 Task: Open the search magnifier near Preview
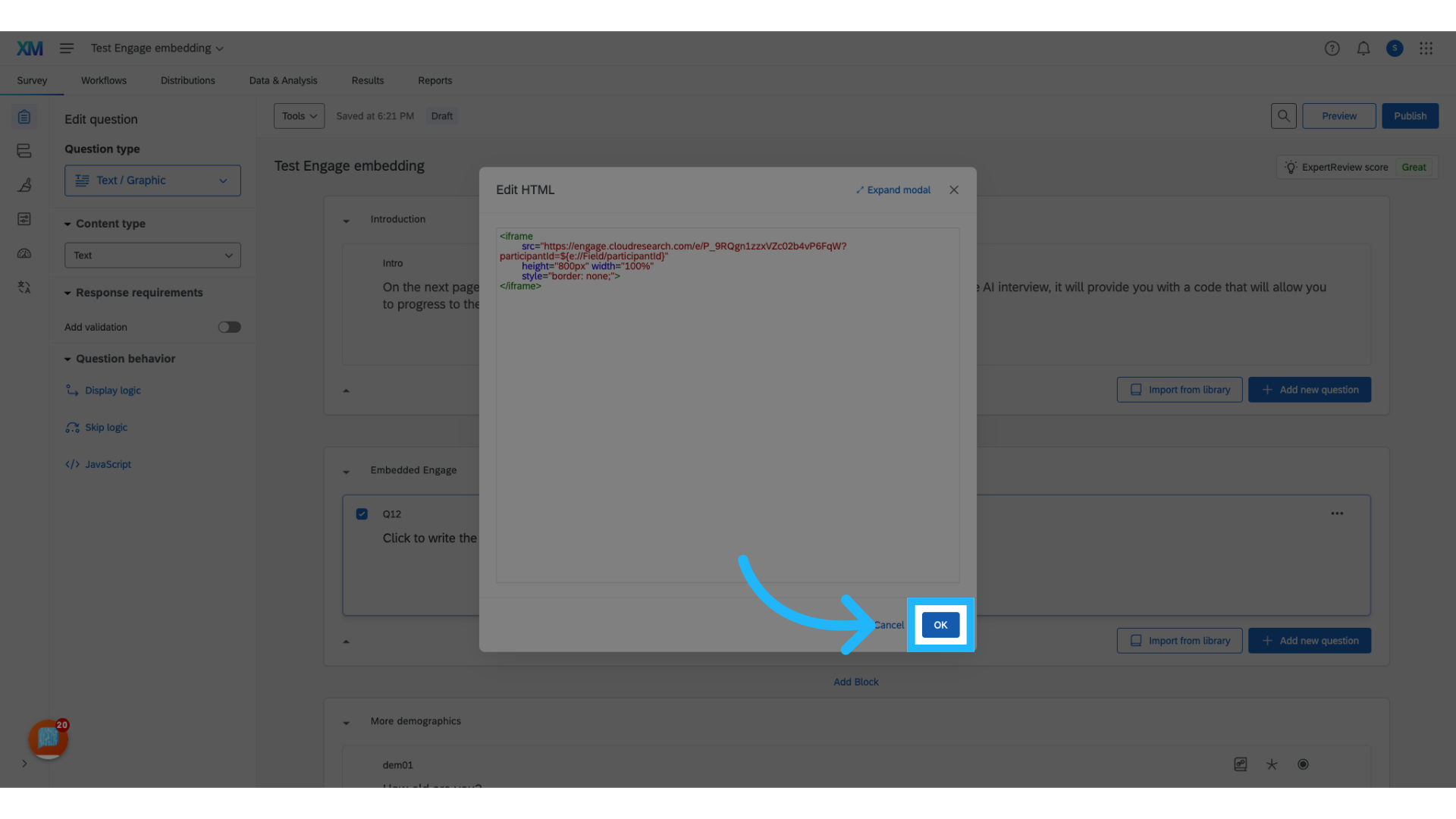click(x=1284, y=115)
